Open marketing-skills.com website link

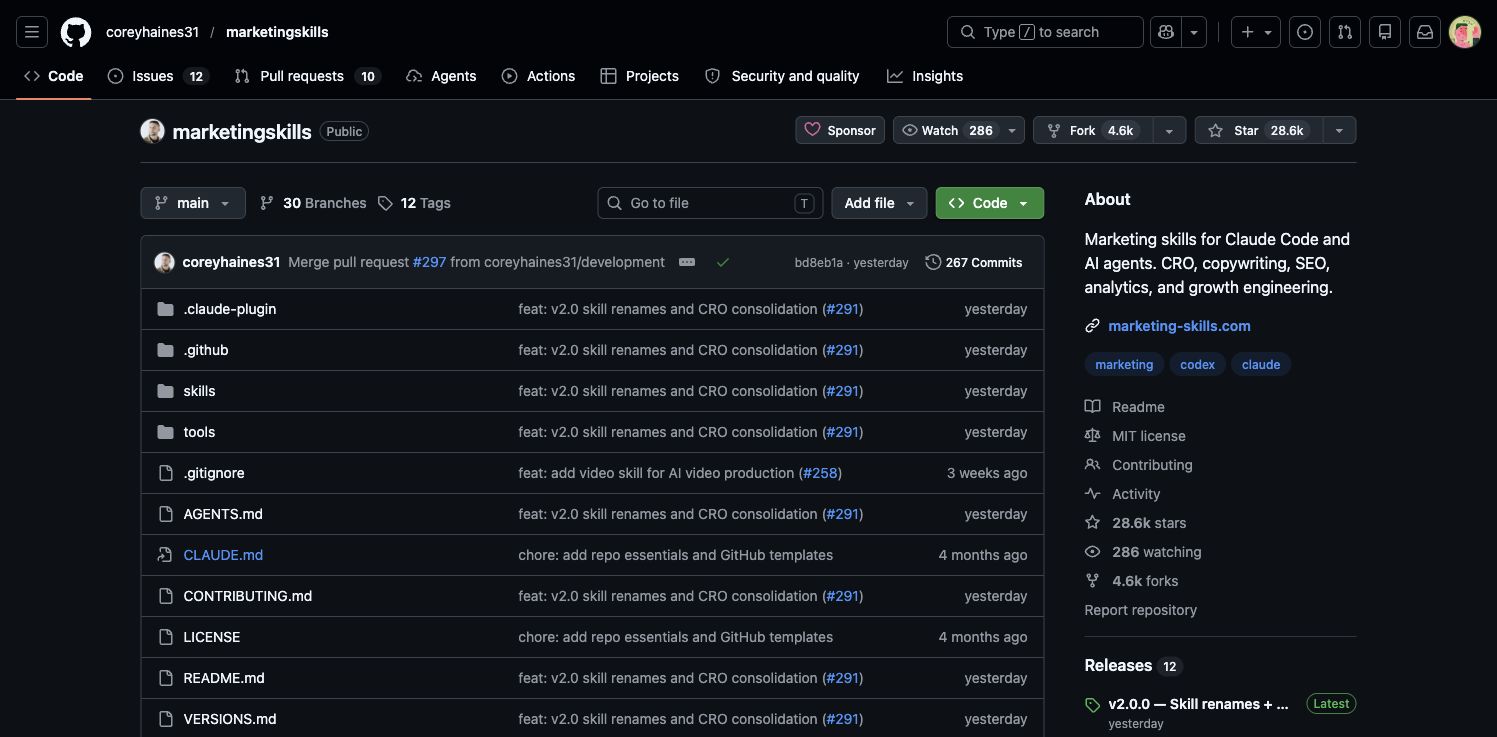1179,326
